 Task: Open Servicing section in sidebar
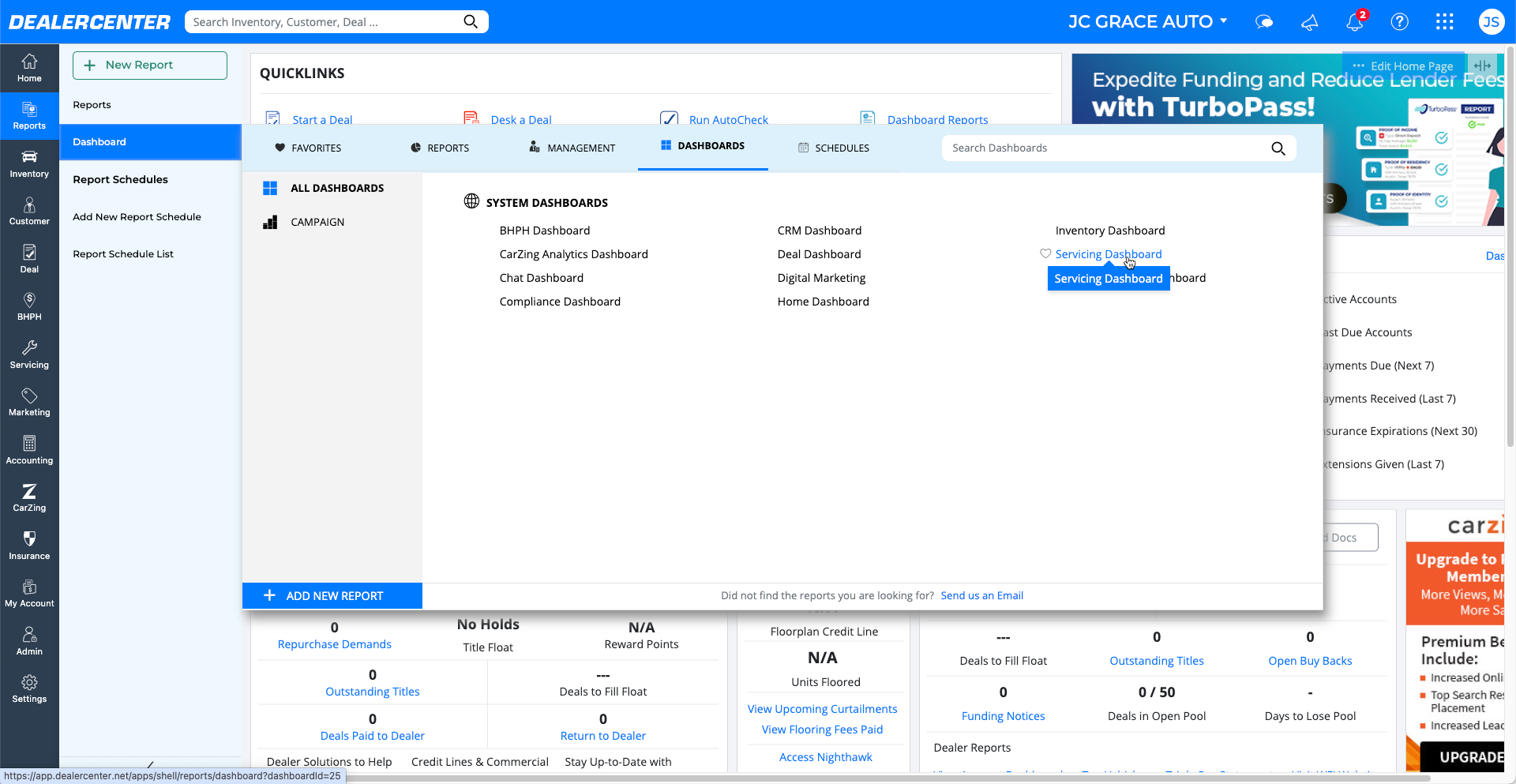pos(29,354)
